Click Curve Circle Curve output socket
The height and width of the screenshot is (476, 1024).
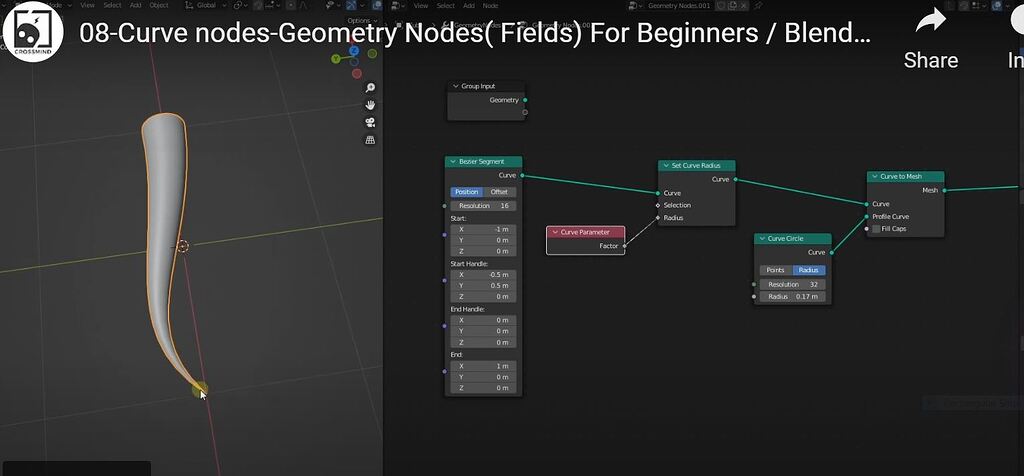pyautogui.click(x=831, y=252)
